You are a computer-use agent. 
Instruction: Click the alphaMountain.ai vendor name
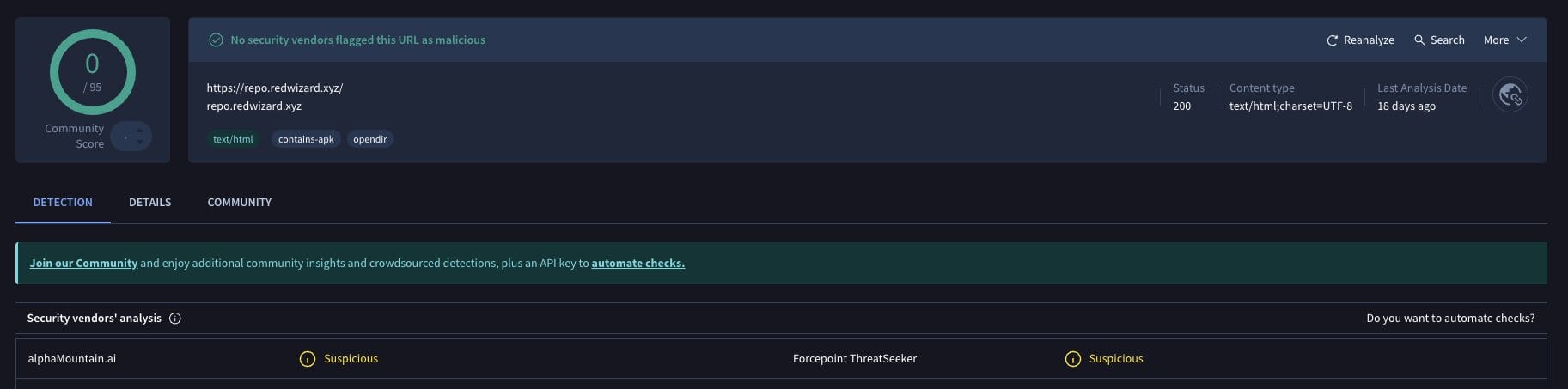(x=72, y=359)
